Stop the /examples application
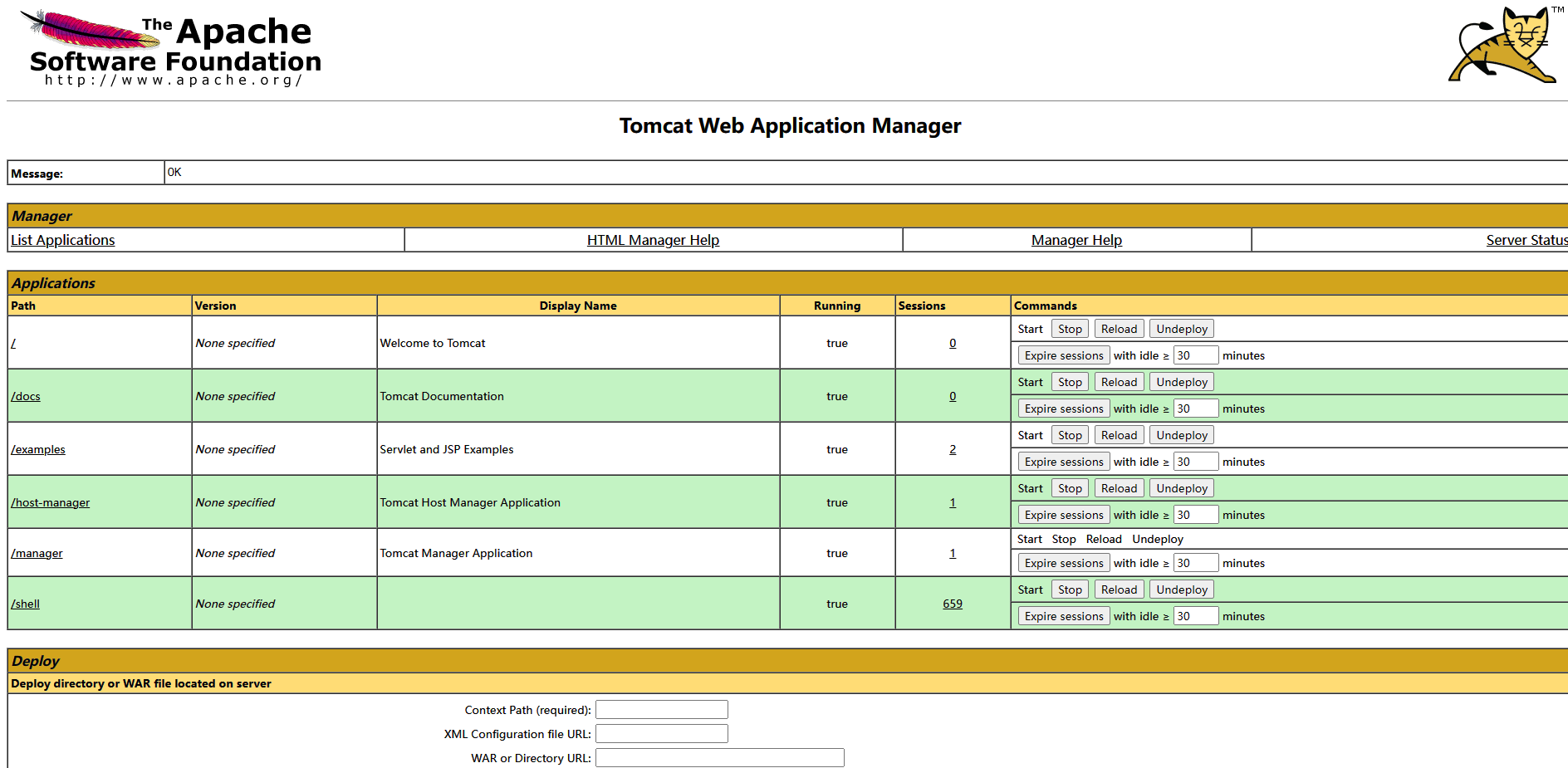This screenshot has width=1568, height=768. 1070,435
